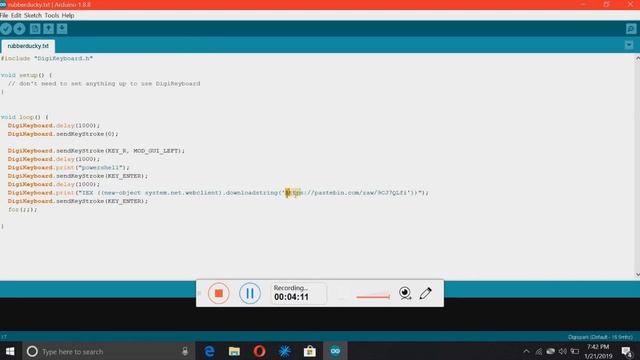
Task: Open Microsoft Store from taskbar
Action: [310, 351]
